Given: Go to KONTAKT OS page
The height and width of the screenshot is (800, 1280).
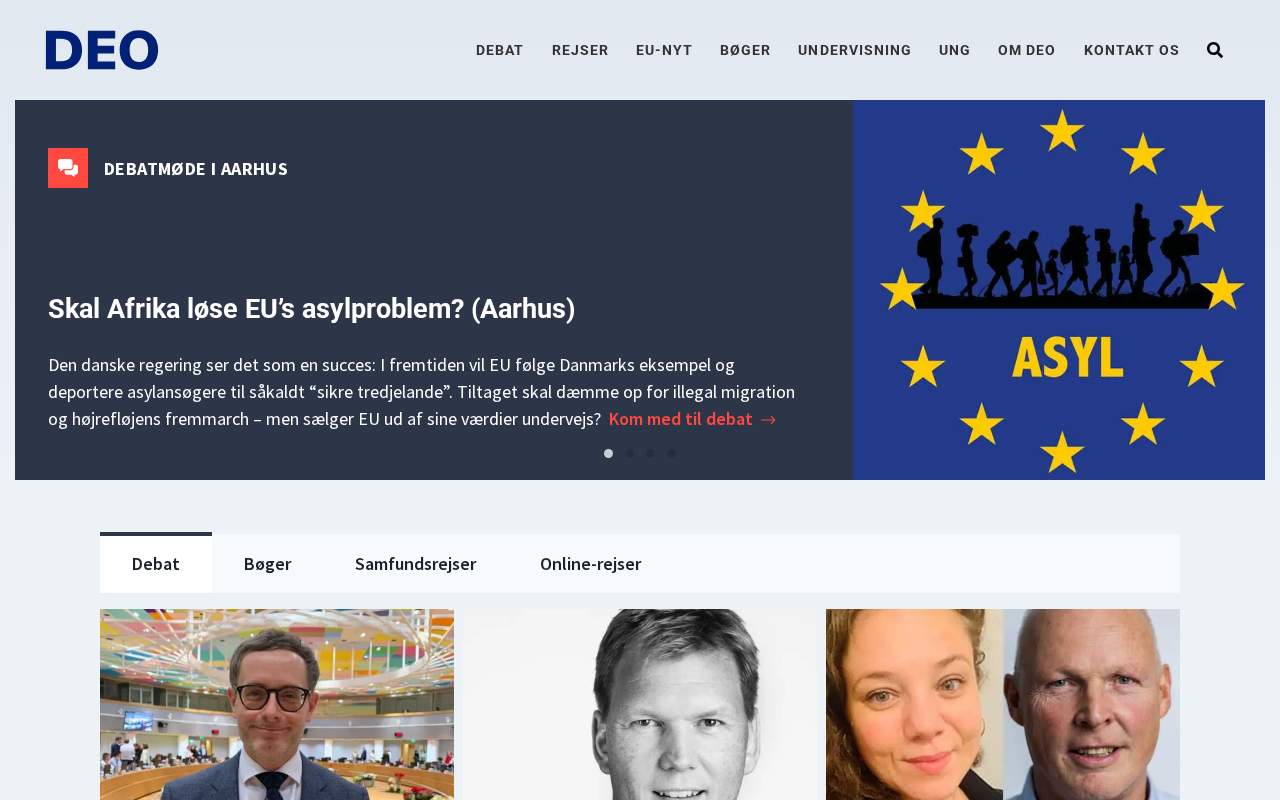Looking at the screenshot, I should point(1131,50).
